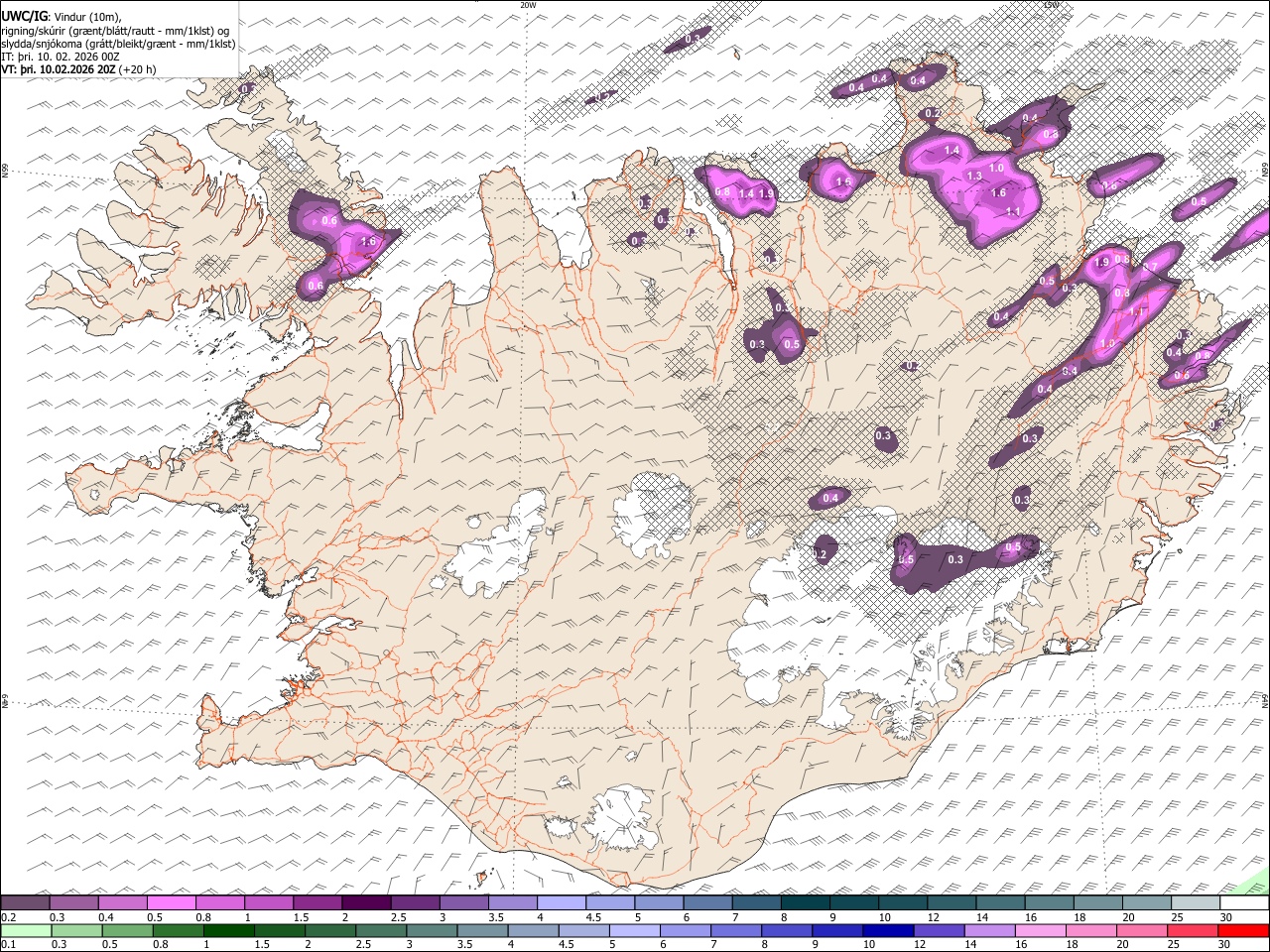Click the '20W' longitude label at map top

[528, 5]
